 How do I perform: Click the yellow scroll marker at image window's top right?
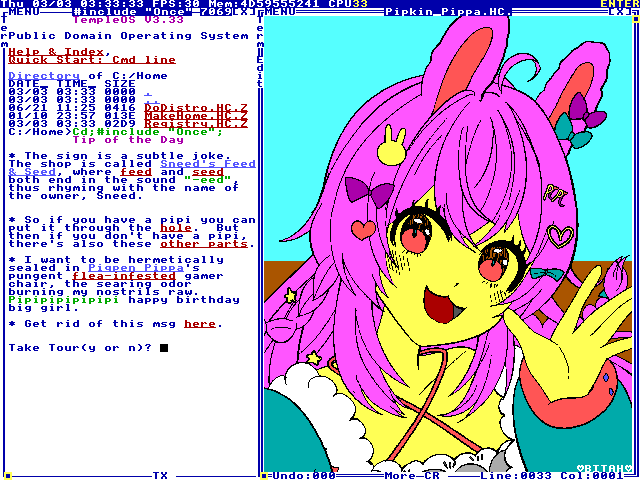pyautogui.click(x=636, y=20)
